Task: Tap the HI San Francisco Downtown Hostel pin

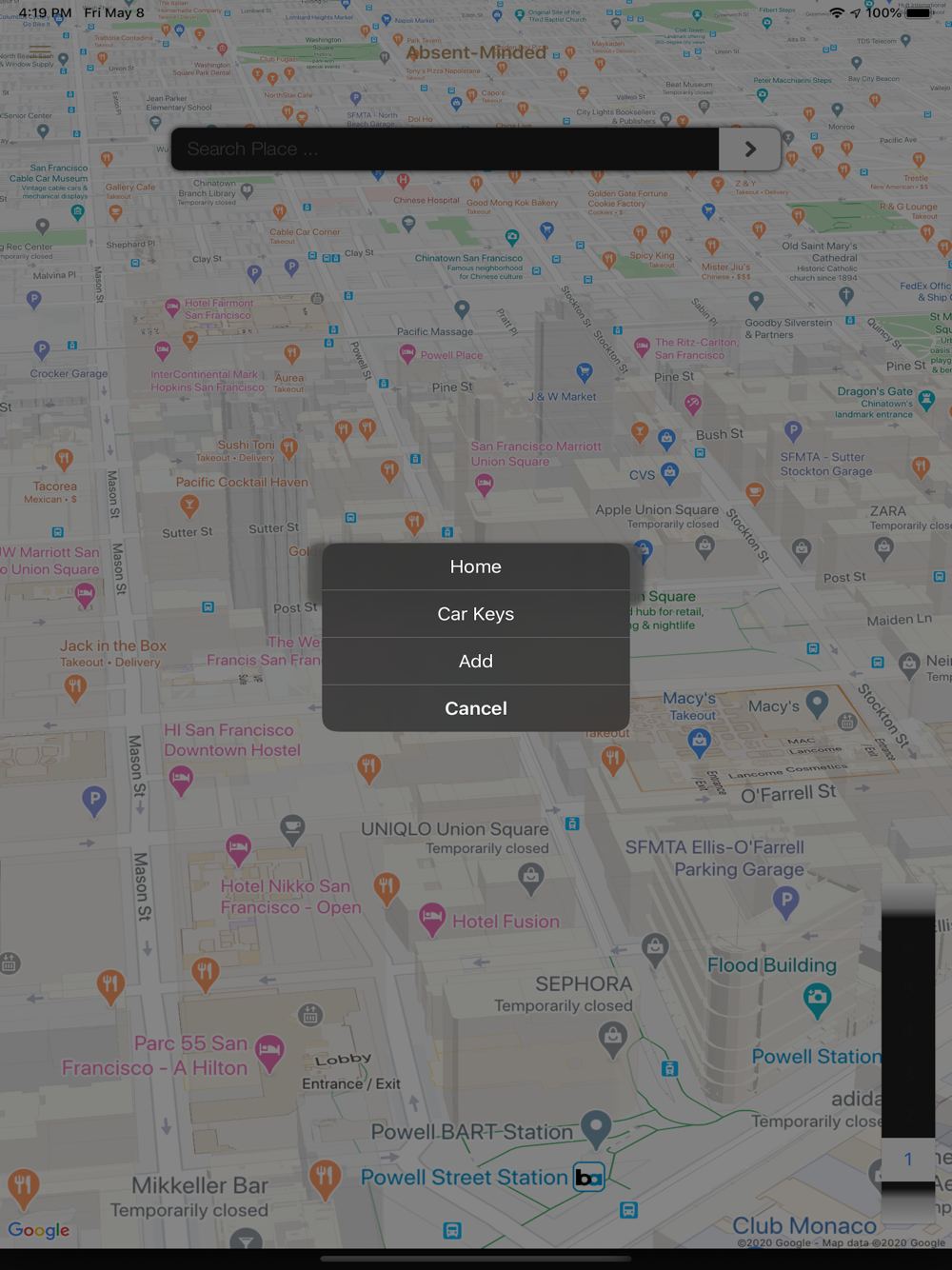Action: pos(181,781)
